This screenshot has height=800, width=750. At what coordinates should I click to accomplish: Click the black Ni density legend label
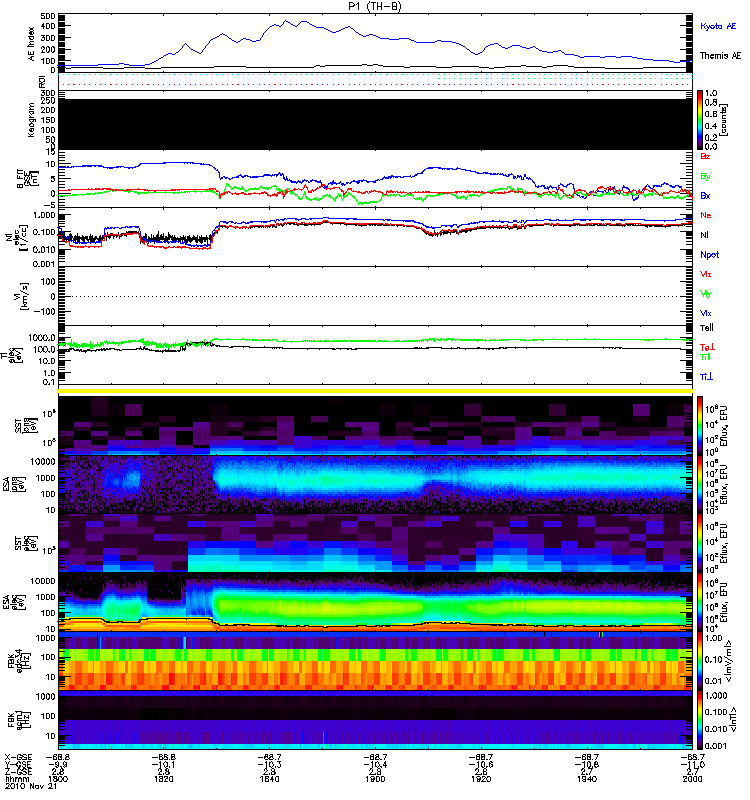(705, 235)
